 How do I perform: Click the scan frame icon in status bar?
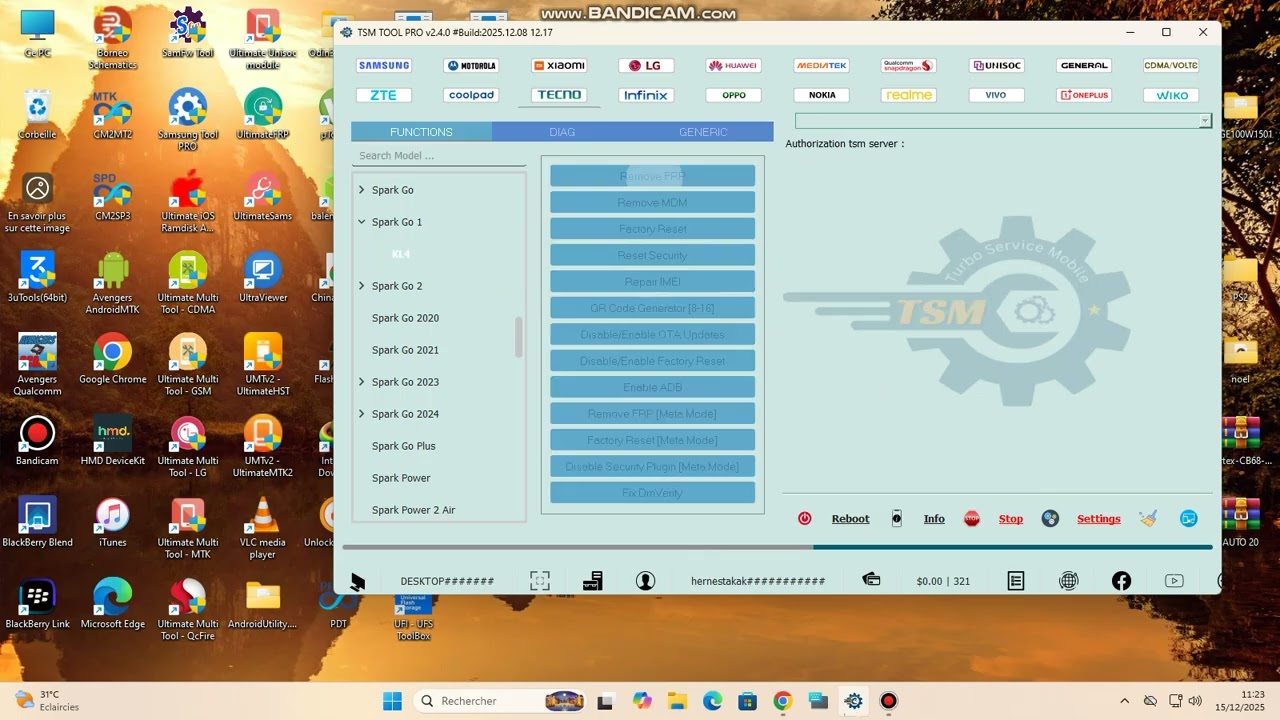tap(540, 581)
